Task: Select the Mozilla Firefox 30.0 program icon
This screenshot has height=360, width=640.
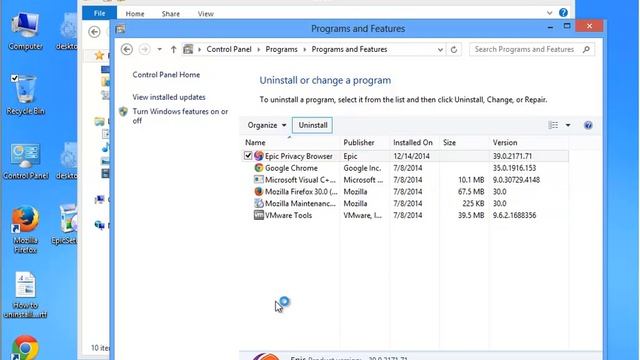Action: pyautogui.click(x=259, y=191)
